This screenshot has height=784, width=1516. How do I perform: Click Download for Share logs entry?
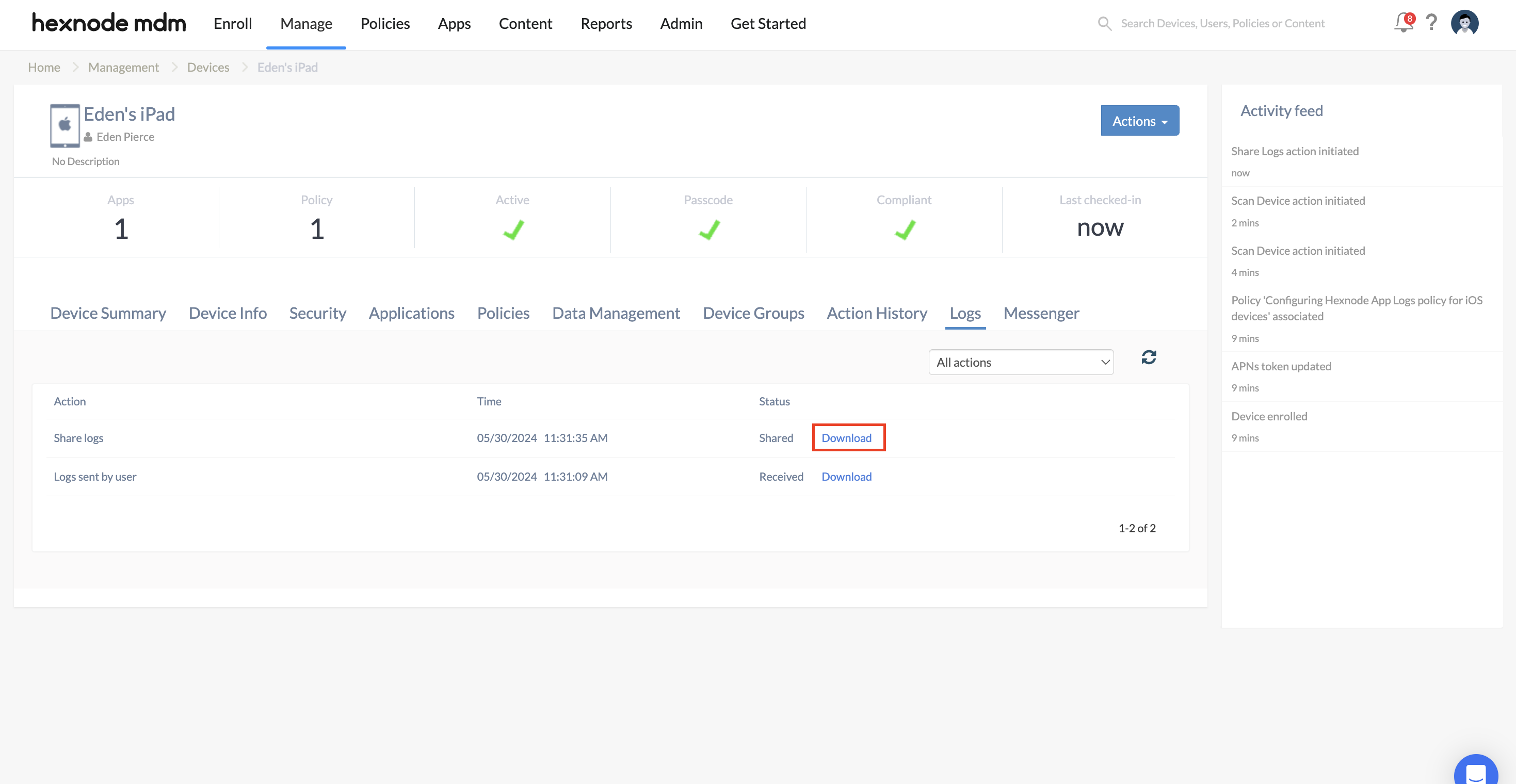(846, 437)
